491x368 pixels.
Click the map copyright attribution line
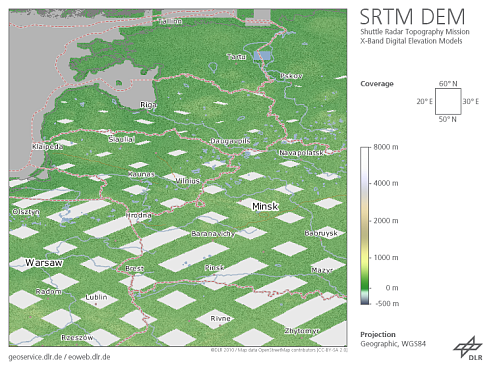279,350
